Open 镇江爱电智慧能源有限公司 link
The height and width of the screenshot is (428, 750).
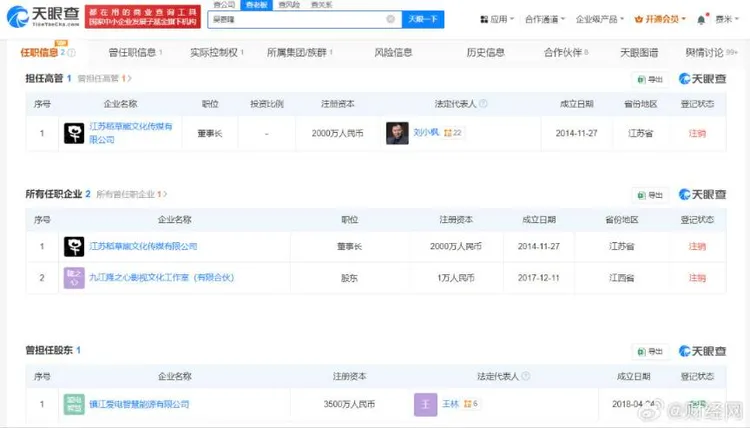click(x=139, y=404)
